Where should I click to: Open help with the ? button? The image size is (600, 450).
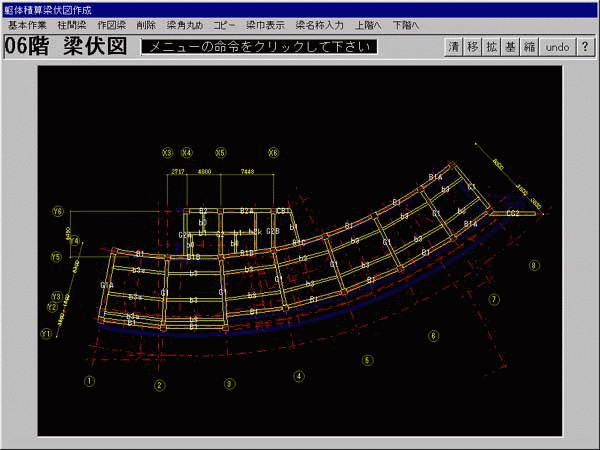[587, 47]
